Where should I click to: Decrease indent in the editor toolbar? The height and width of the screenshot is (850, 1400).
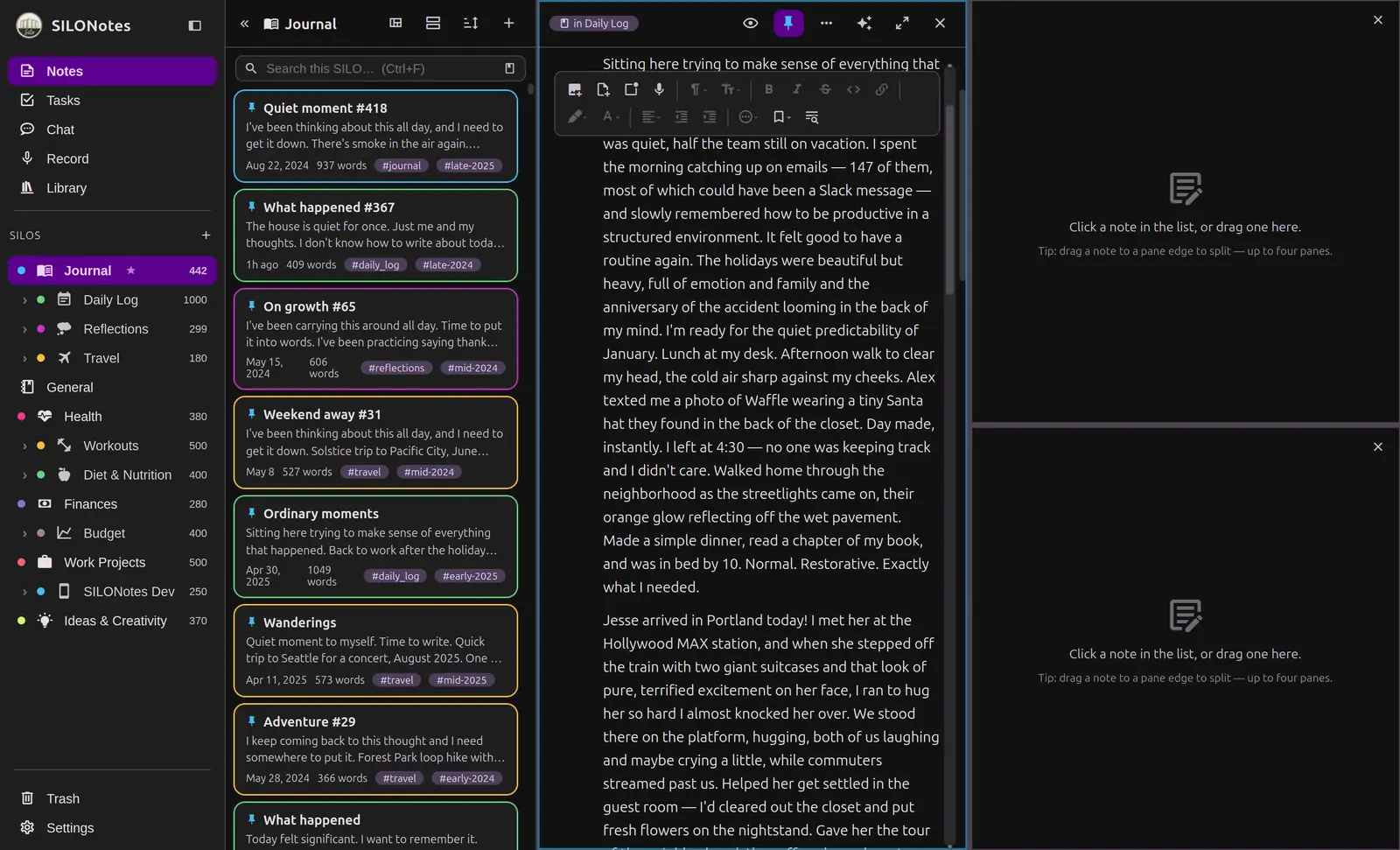pos(681,116)
